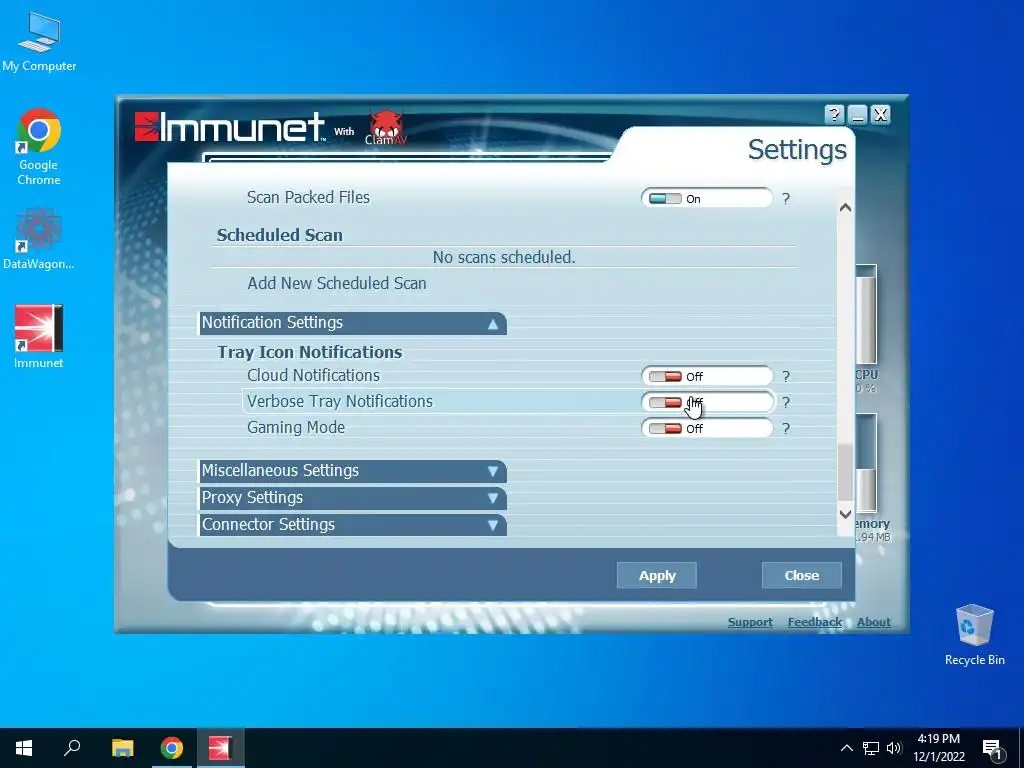Show help for Verbose Tray Notifications

(786, 402)
